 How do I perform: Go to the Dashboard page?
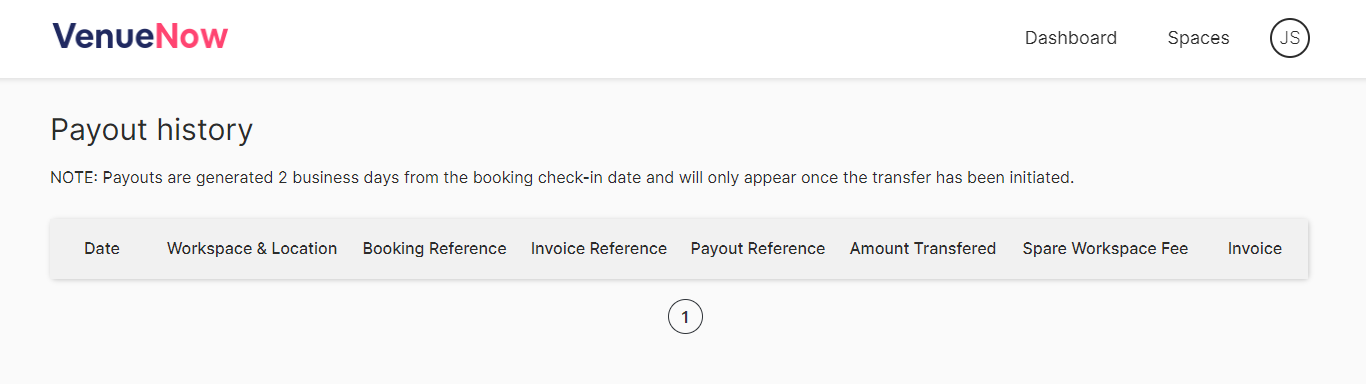point(1071,38)
